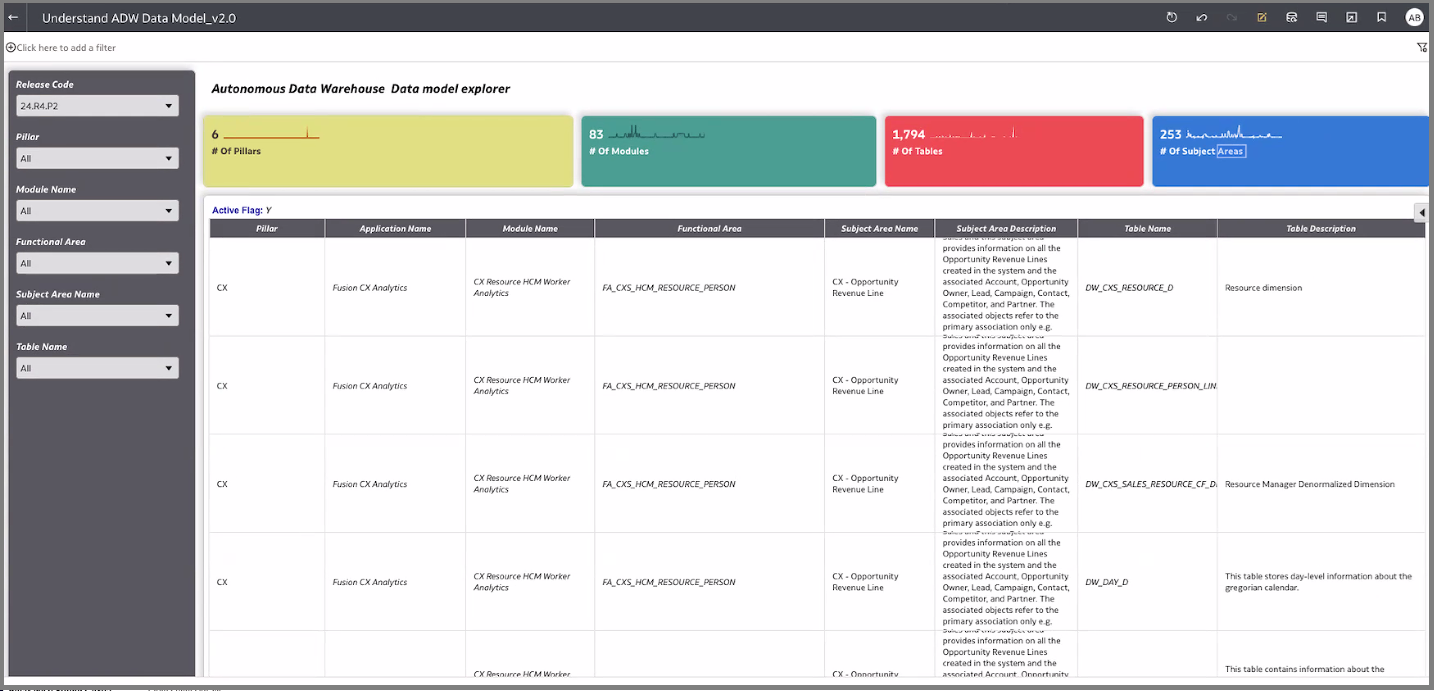Click the 'Active Flag: Y' label
The height and width of the screenshot is (691, 1434).
point(242,210)
